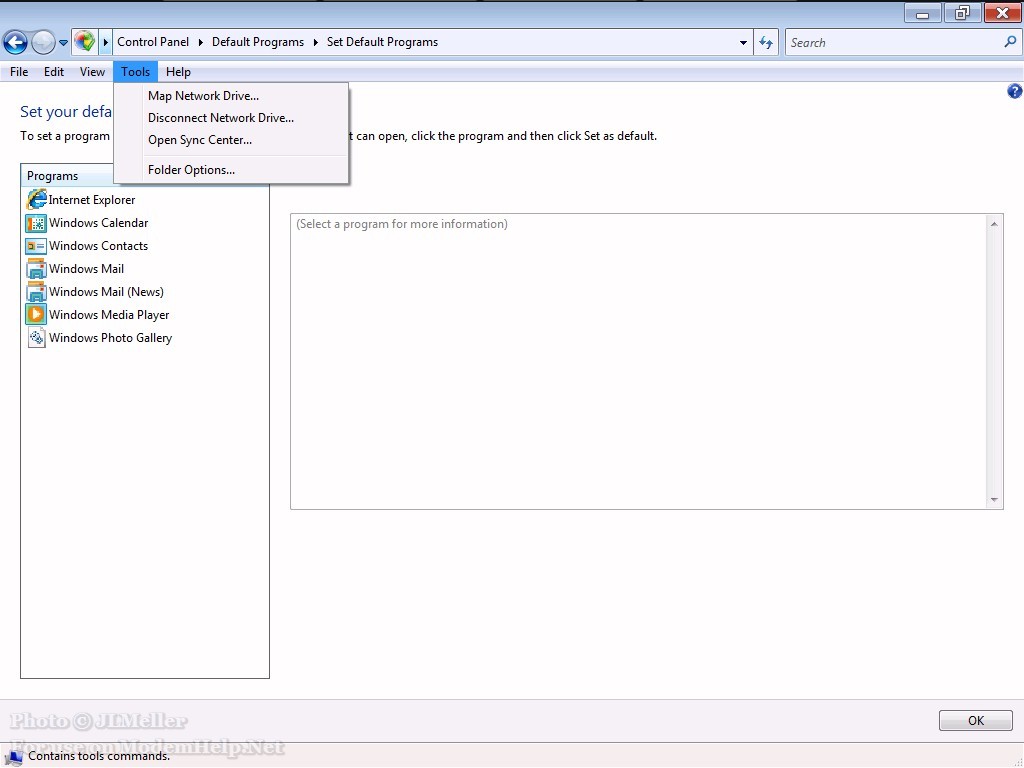1024x768 pixels.
Task: Click the Windows Mail icon
Action: click(36, 269)
